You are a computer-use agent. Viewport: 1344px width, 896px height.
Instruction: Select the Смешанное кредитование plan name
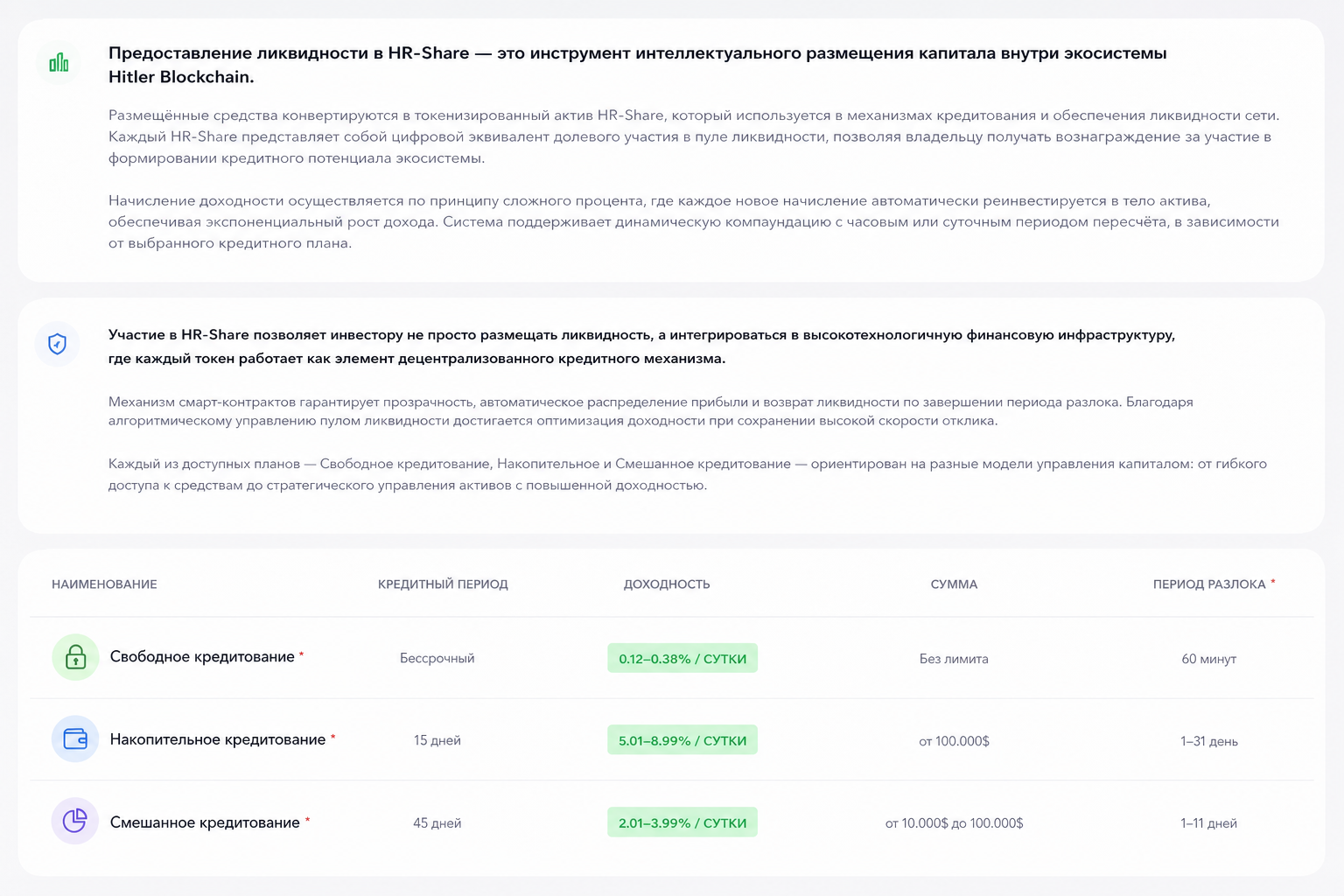pyautogui.click(x=205, y=822)
